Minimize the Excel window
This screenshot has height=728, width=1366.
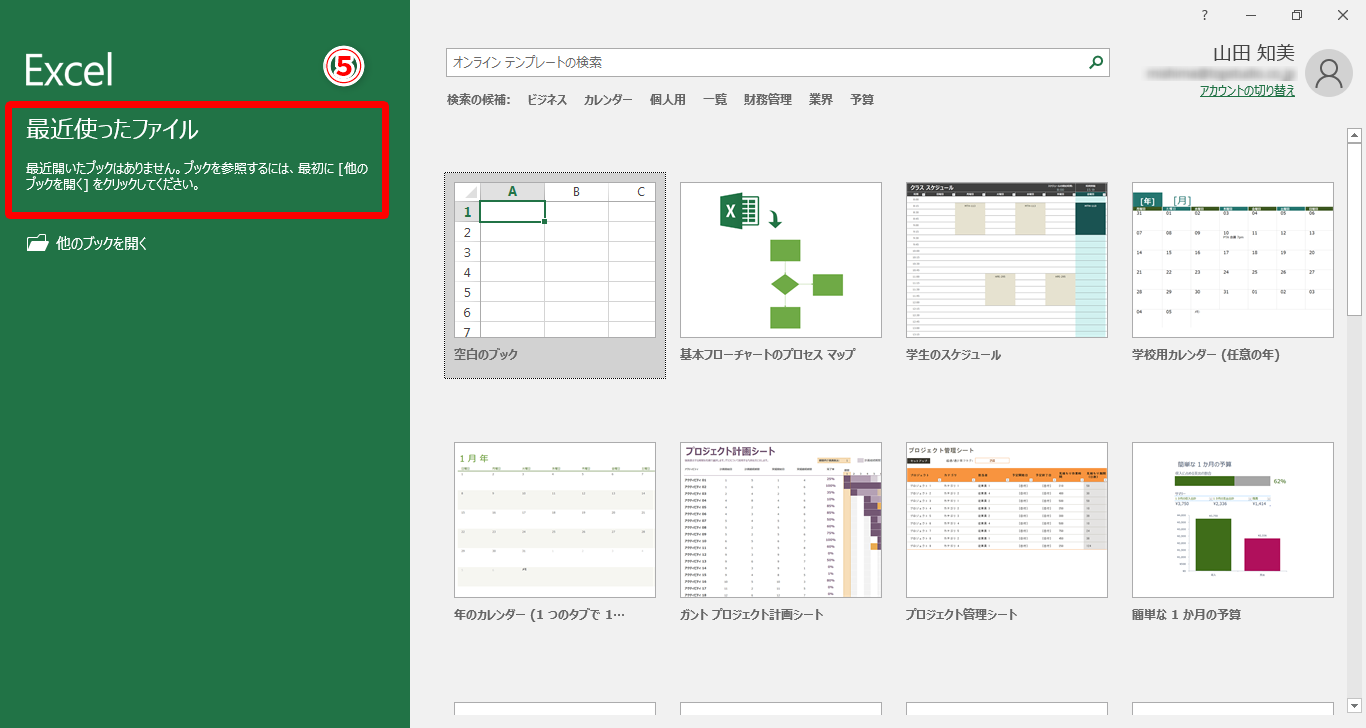pos(1251,15)
